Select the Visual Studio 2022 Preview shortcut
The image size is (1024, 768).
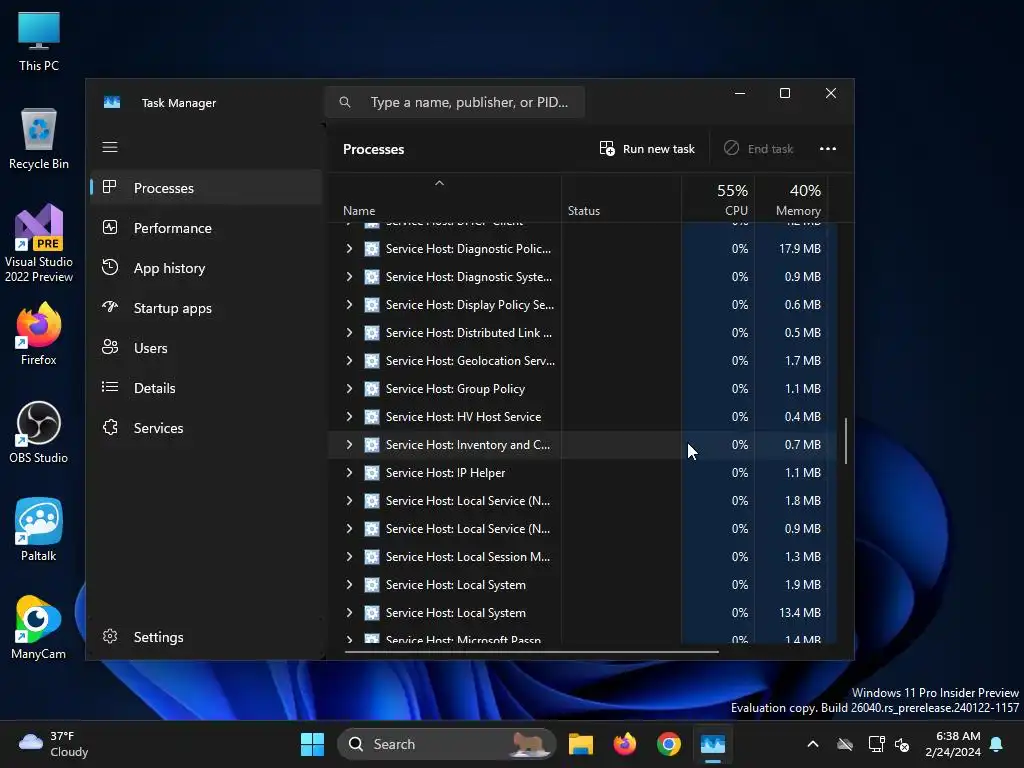click(x=39, y=244)
